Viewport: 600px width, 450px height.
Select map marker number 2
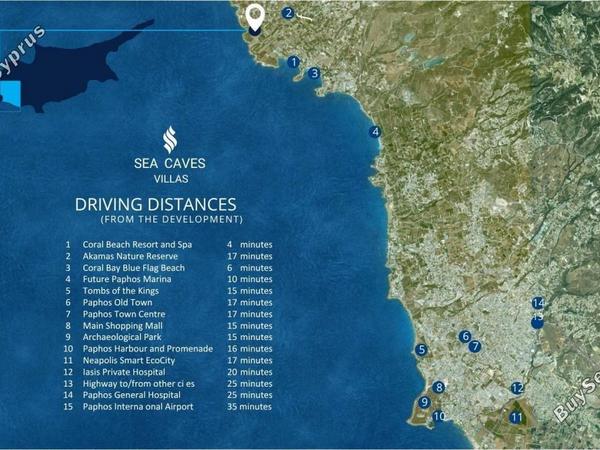click(289, 13)
